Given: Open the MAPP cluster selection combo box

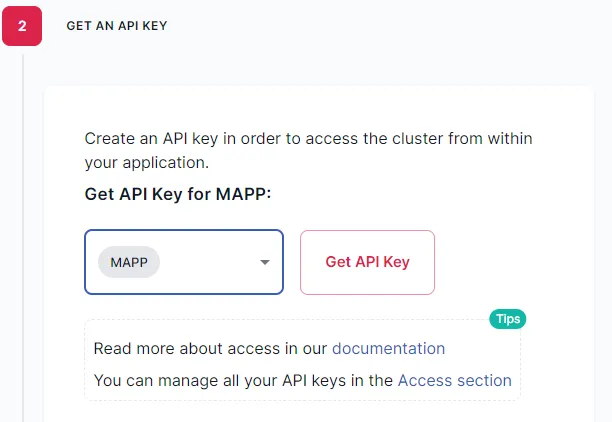Looking at the screenshot, I should pyautogui.click(x=184, y=262).
